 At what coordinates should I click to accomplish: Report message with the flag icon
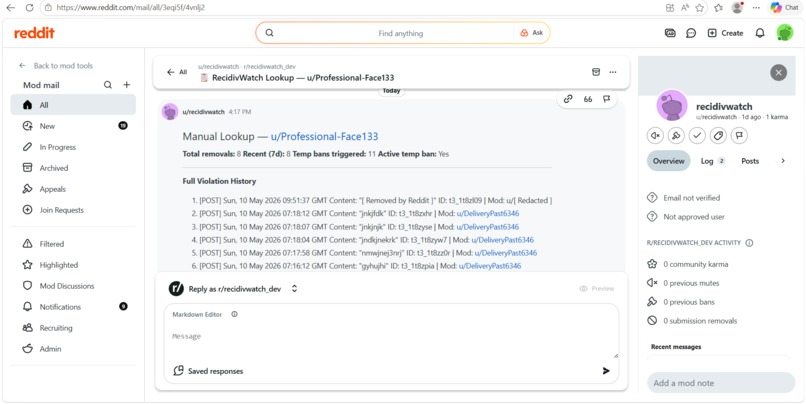(x=607, y=99)
